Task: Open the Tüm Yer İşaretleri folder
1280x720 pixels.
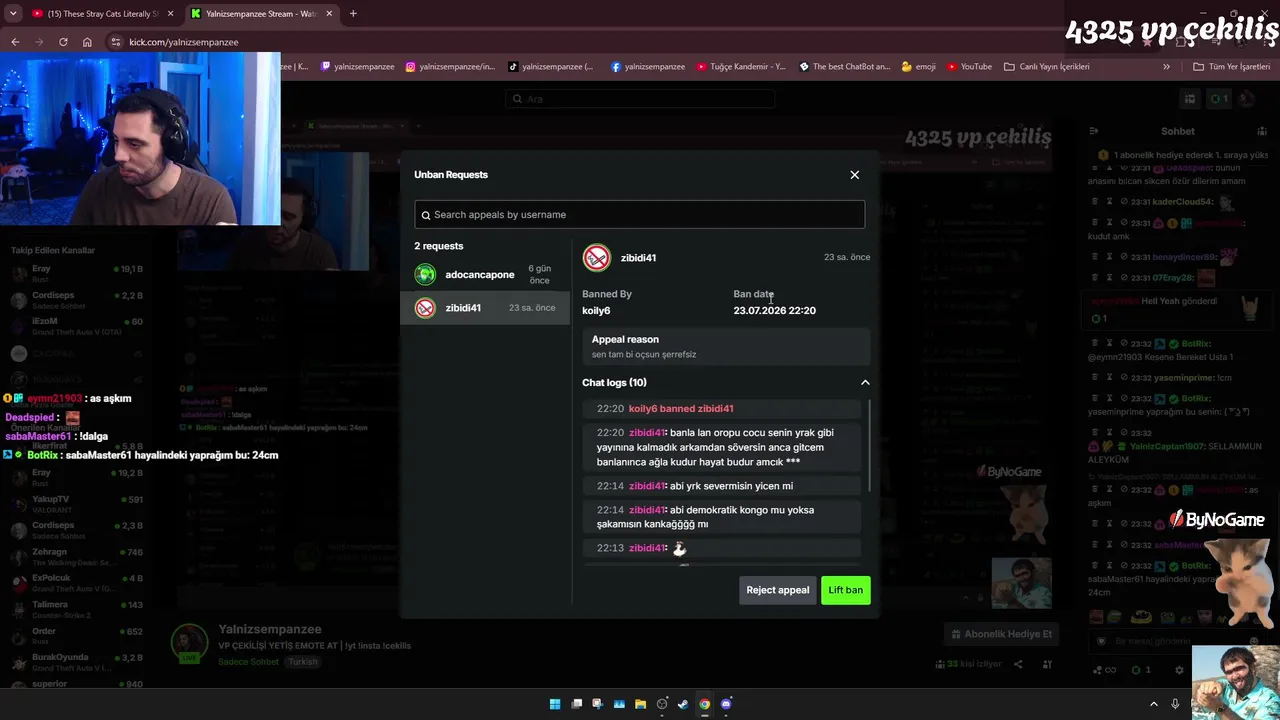Action: tap(1231, 67)
